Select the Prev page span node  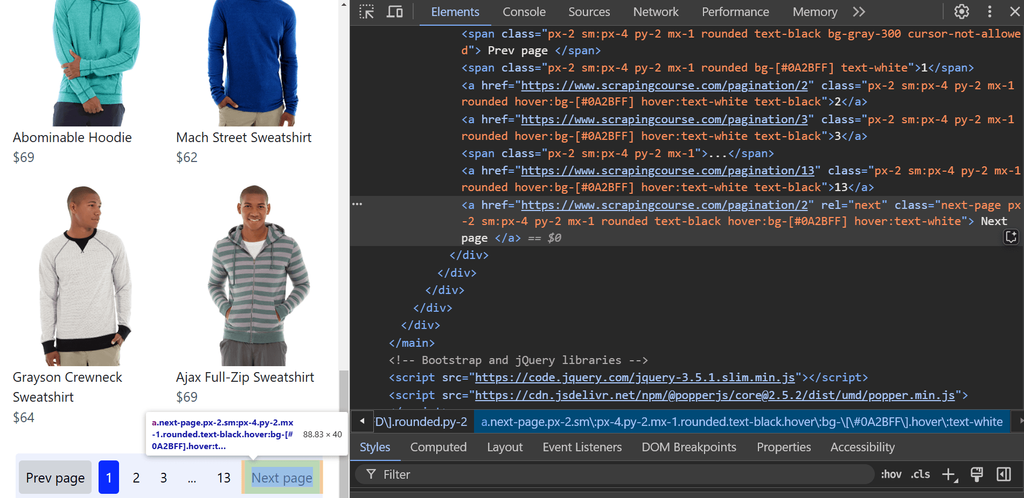point(741,42)
